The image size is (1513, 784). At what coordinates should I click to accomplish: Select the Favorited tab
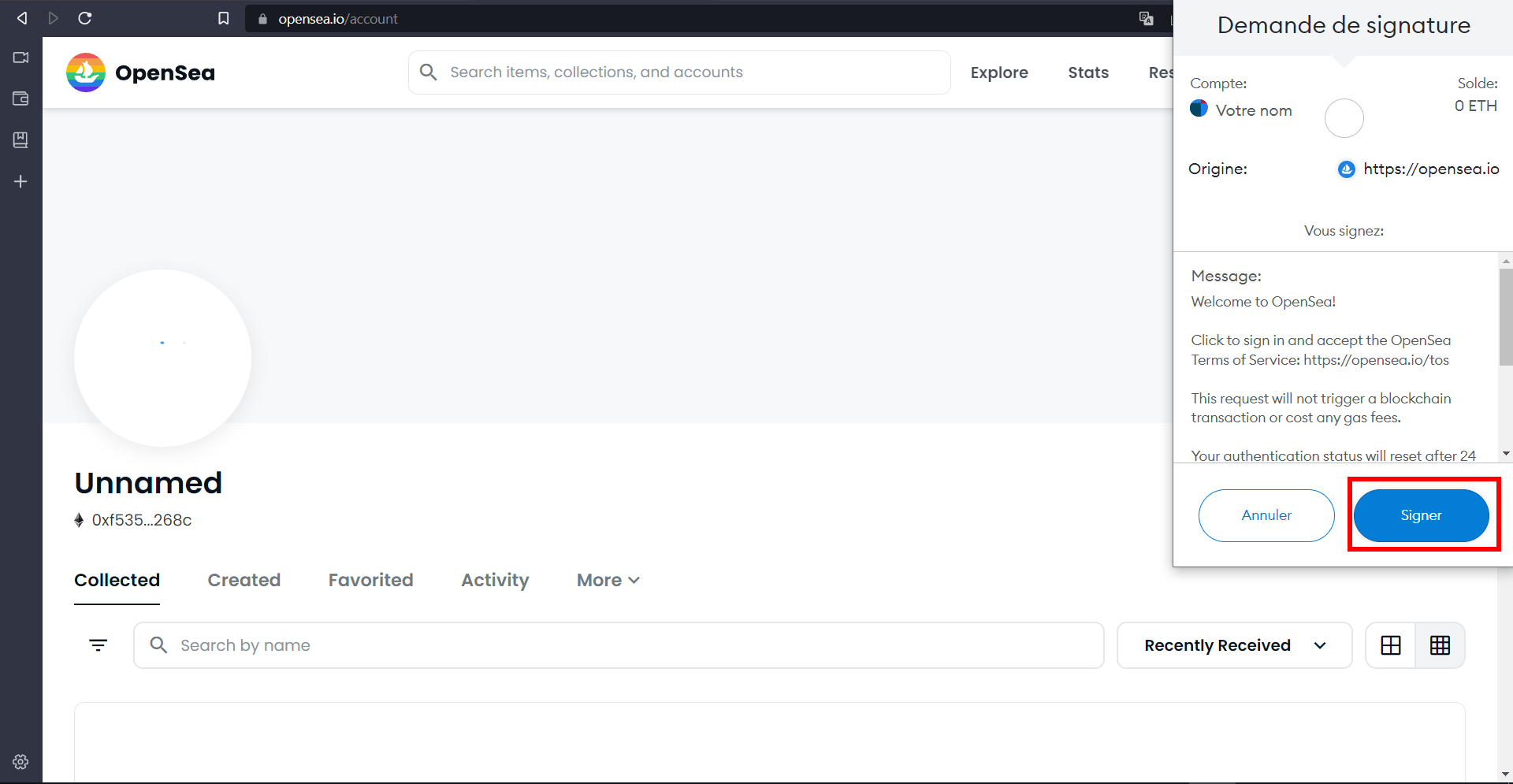pyautogui.click(x=371, y=580)
